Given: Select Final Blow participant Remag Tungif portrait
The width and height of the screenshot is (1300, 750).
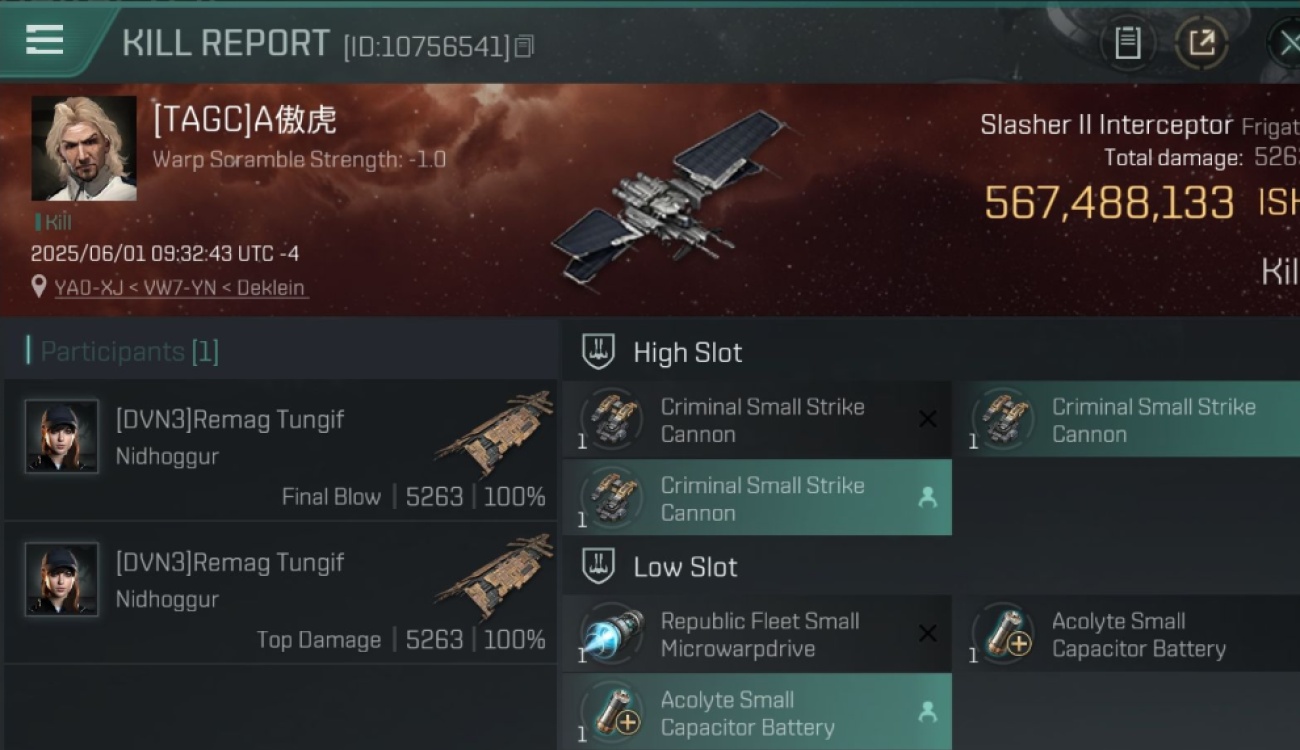Looking at the screenshot, I should coord(62,436).
